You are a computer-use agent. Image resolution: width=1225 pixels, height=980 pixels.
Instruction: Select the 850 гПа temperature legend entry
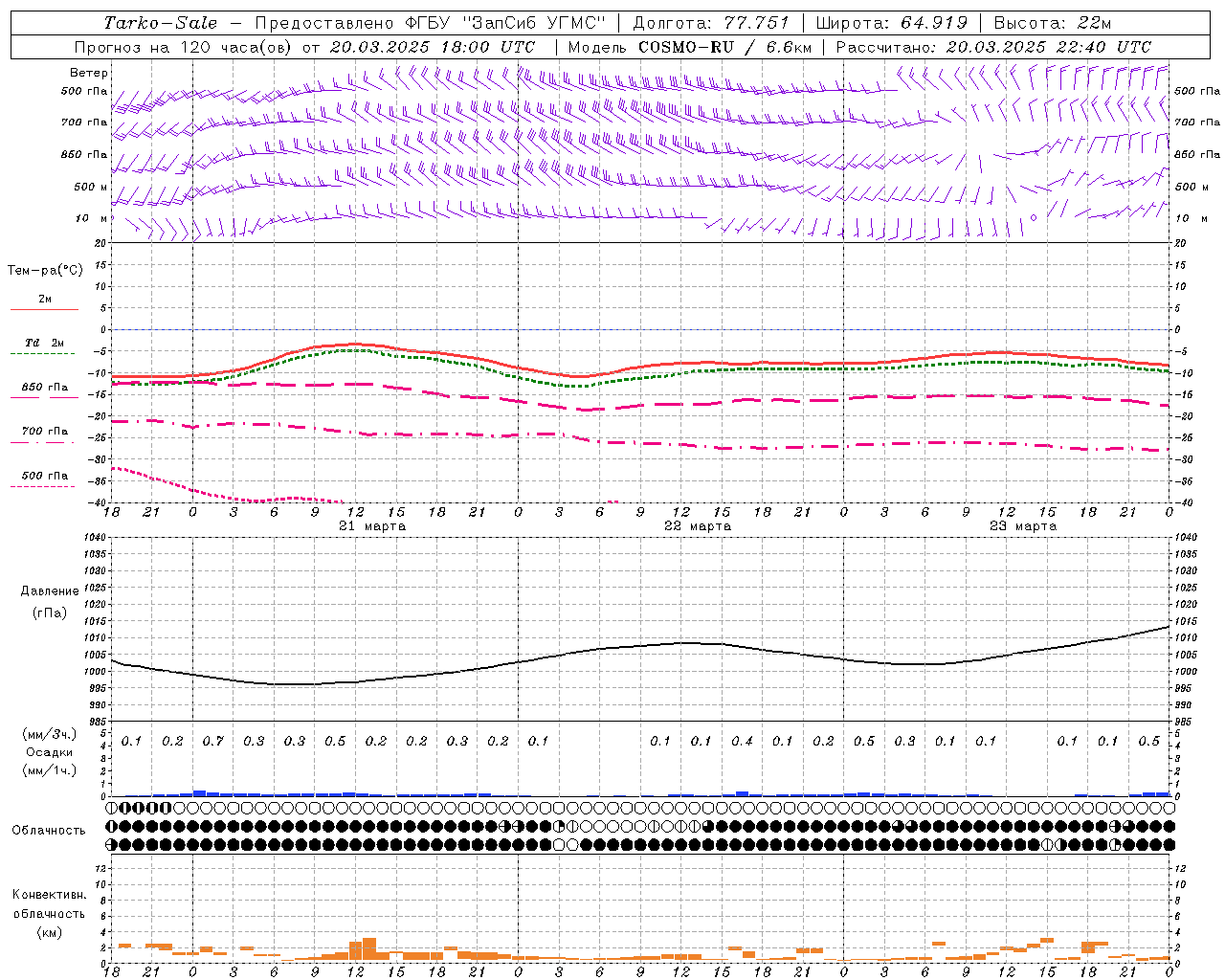[45, 388]
